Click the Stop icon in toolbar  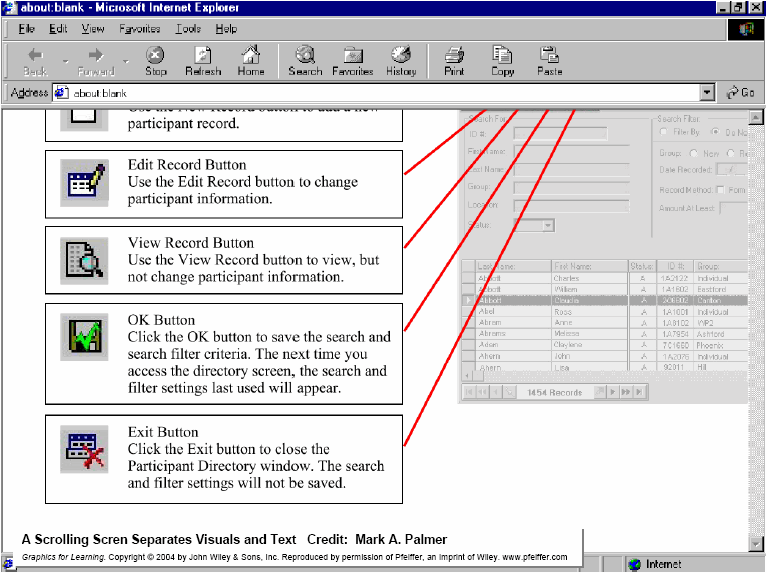coord(156,55)
